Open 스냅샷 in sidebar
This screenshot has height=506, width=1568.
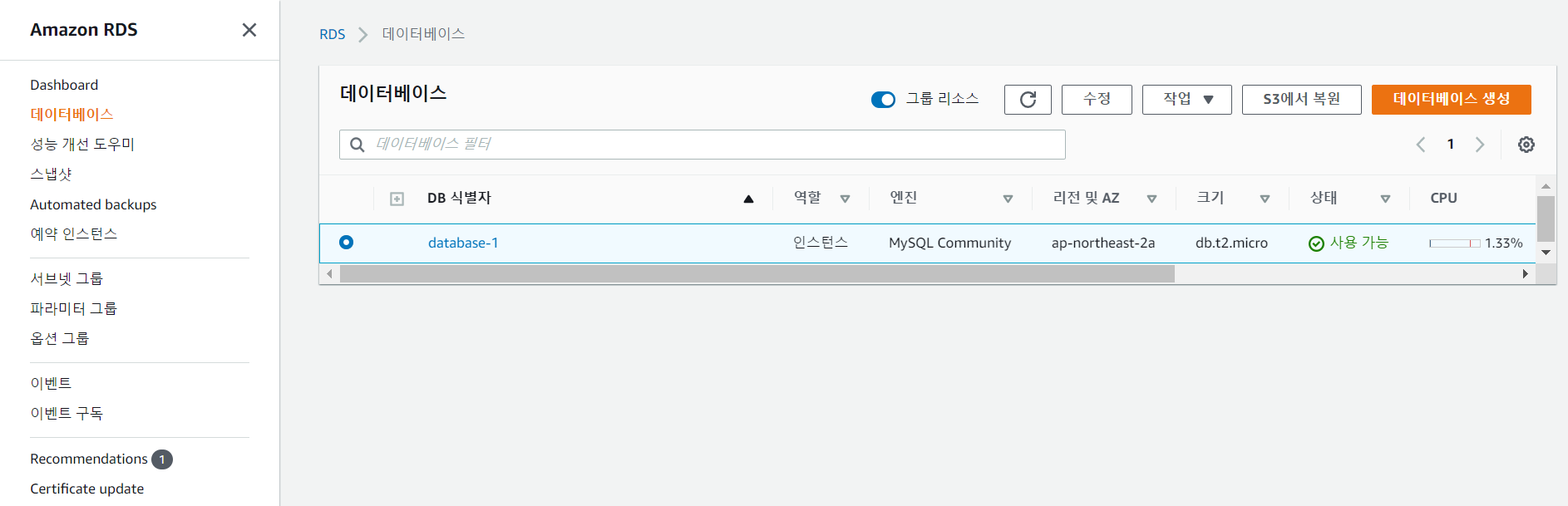(x=51, y=174)
